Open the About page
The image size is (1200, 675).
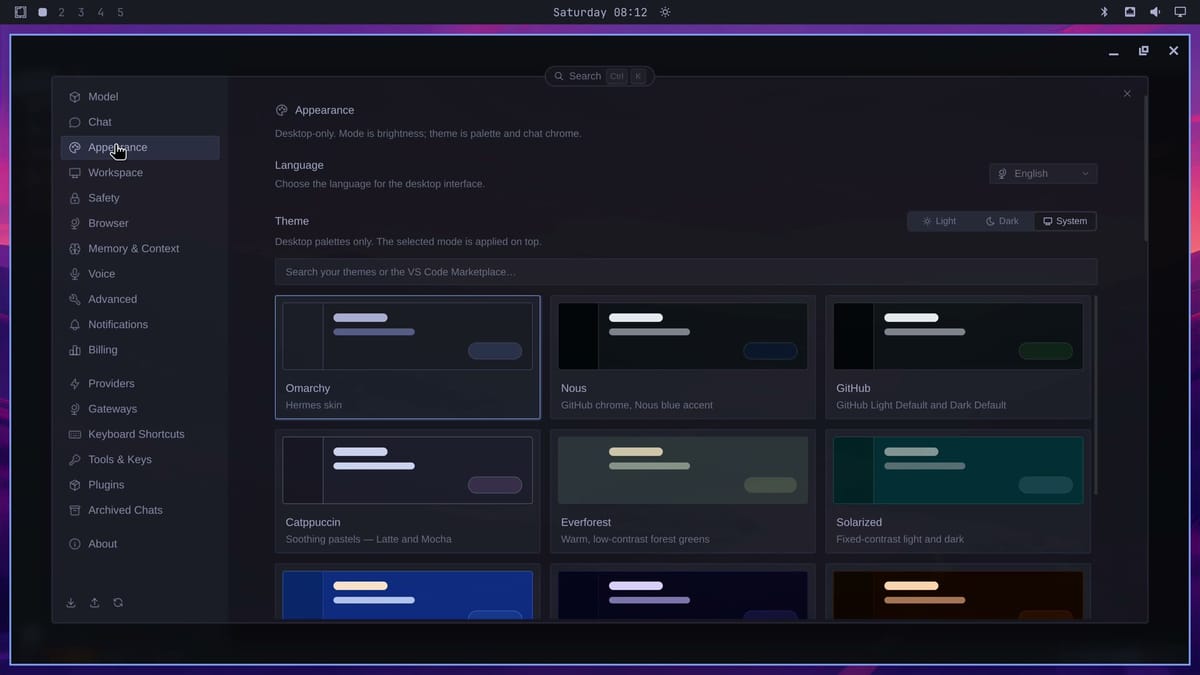click(x=140, y=544)
